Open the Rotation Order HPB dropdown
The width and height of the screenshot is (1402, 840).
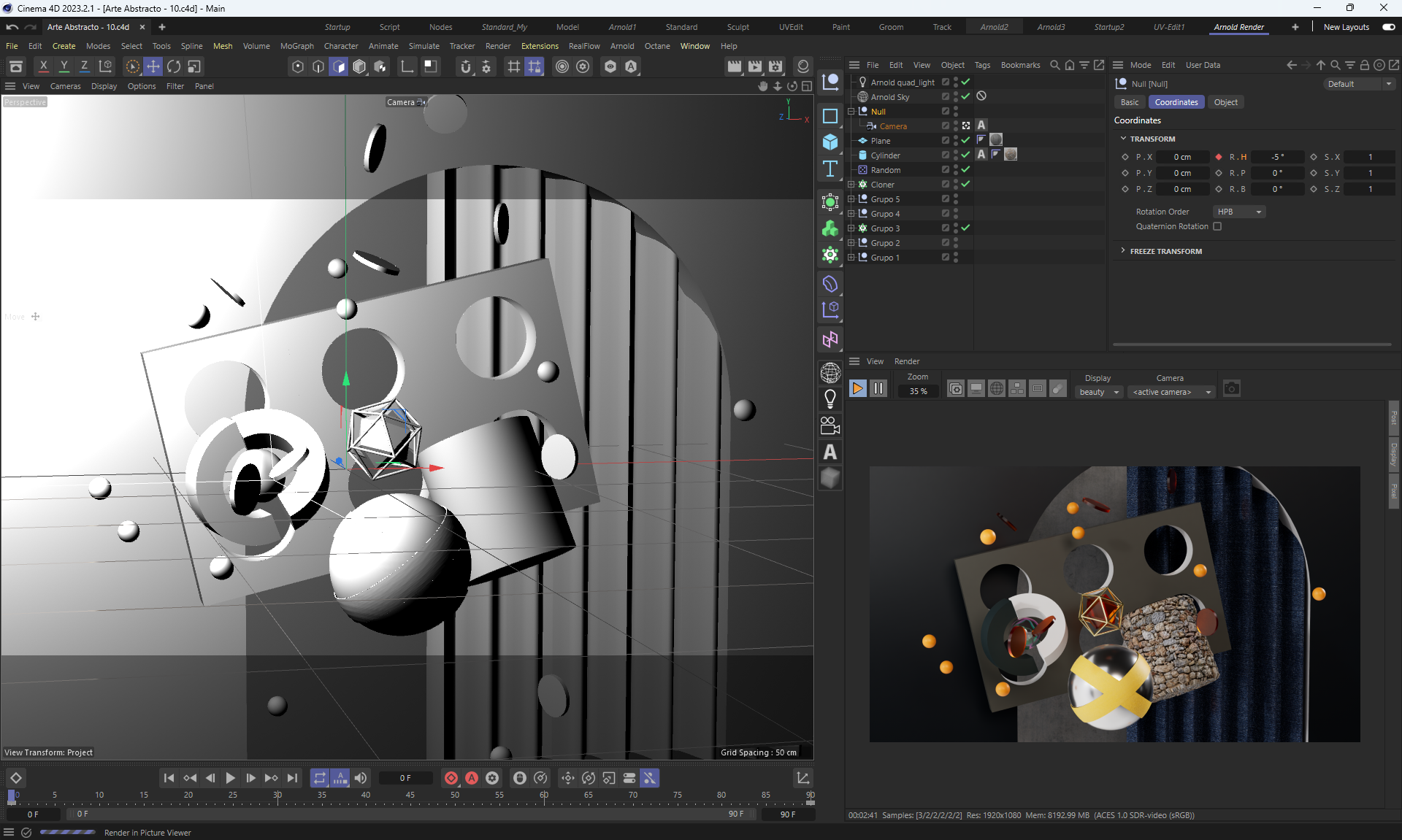1239,212
